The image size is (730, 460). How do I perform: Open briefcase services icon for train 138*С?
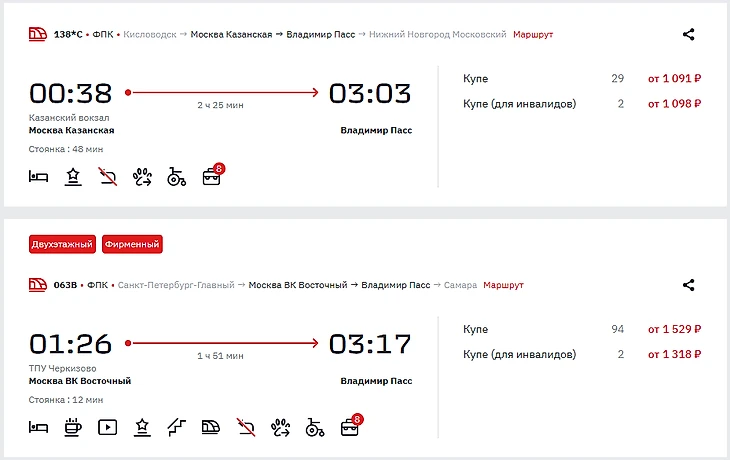pyautogui.click(x=211, y=177)
